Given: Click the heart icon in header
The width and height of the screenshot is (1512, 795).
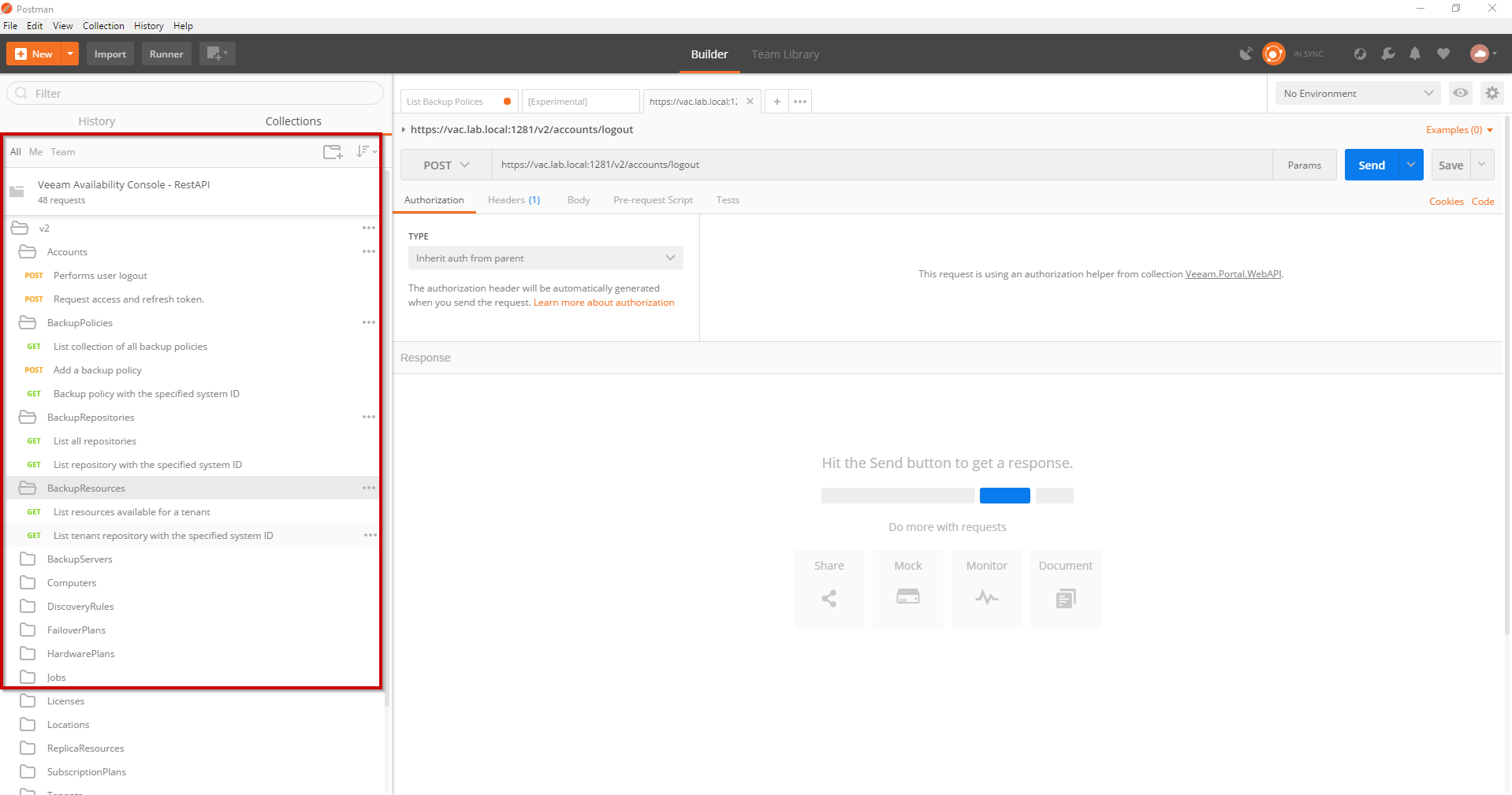Looking at the screenshot, I should [x=1443, y=54].
